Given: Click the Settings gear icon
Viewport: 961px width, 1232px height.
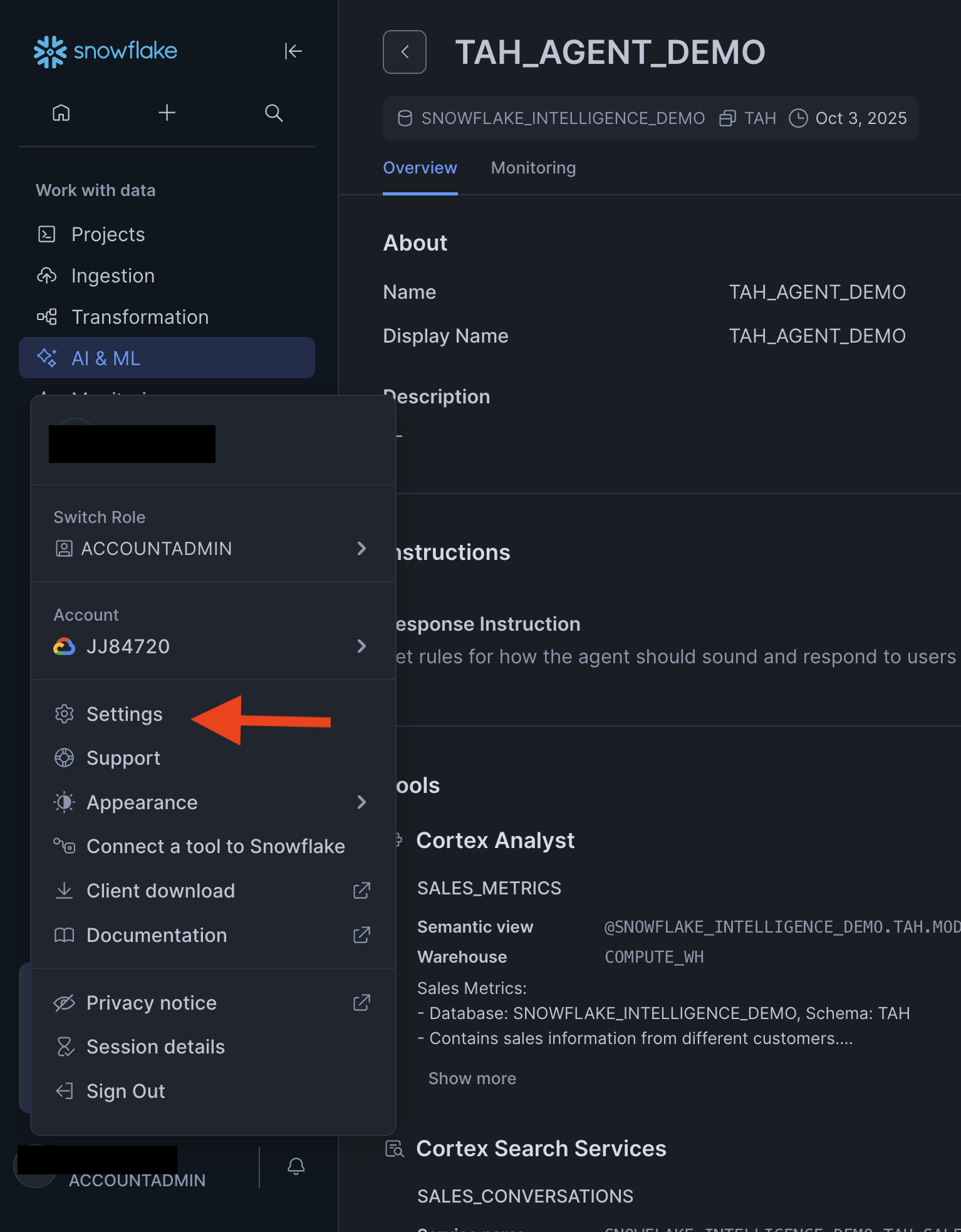Looking at the screenshot, I should (x=65, y=714).
